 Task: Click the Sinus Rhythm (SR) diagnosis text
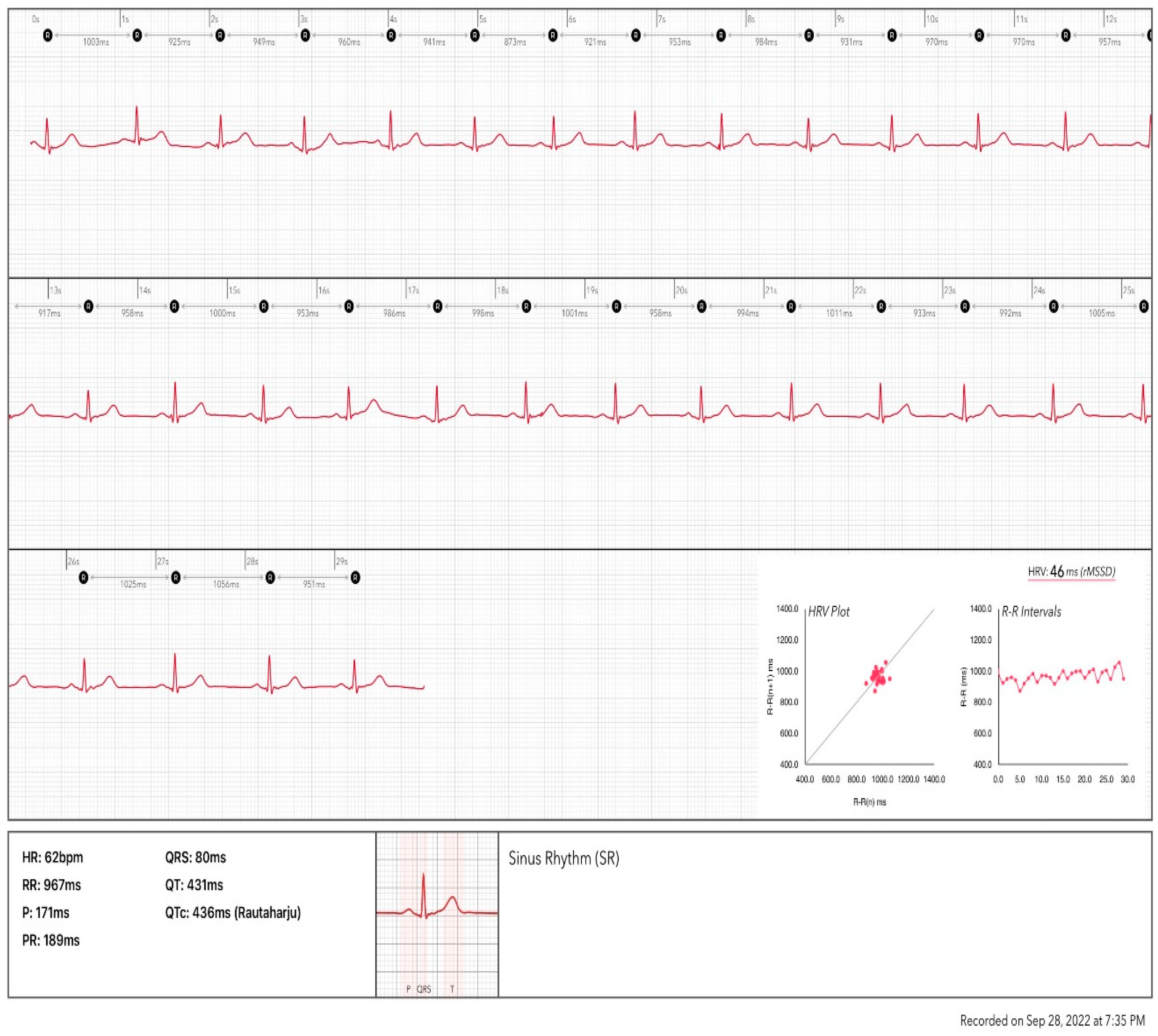pos(564,858)
